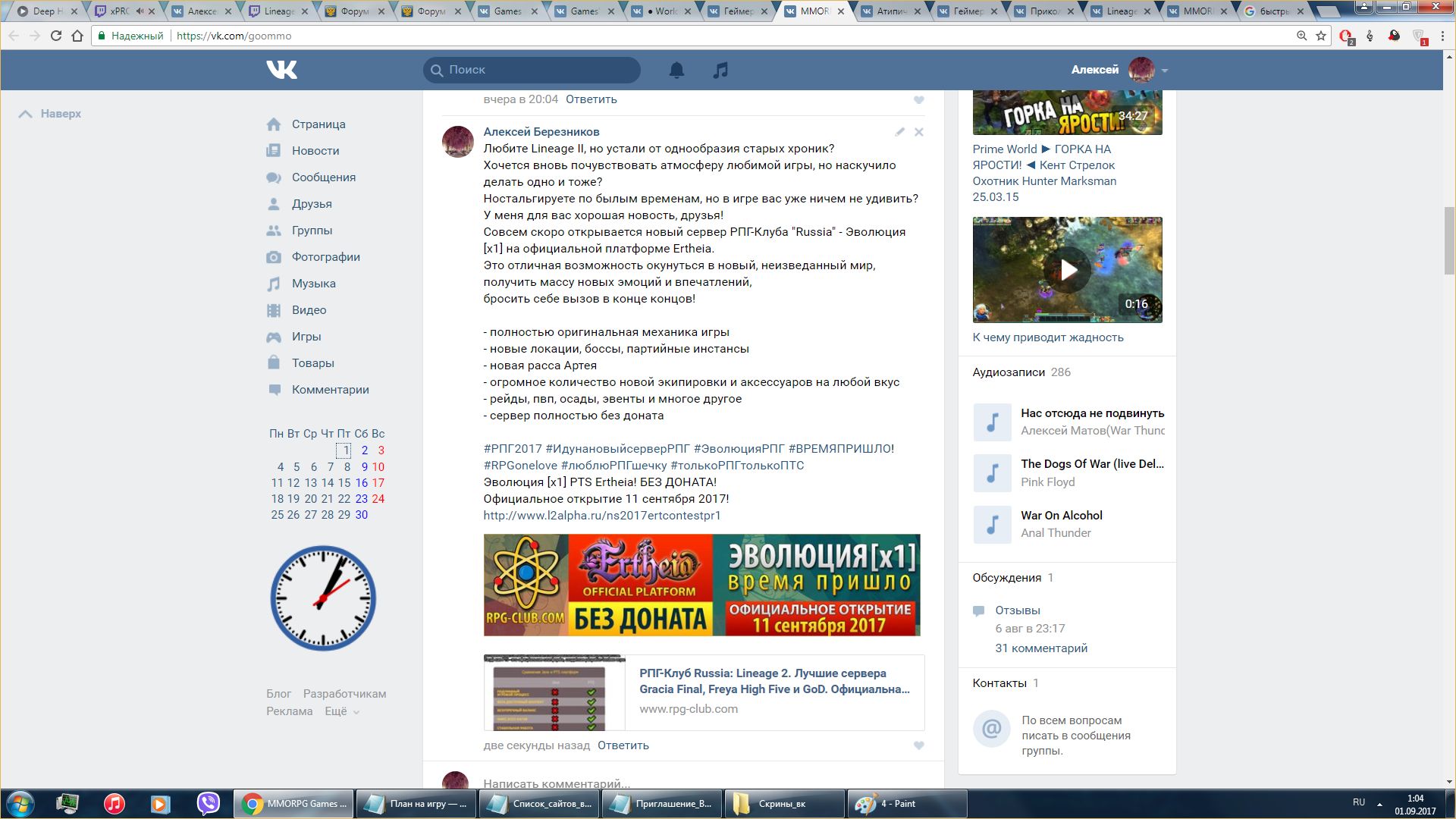Screen dimensions: 1456x819
Task: Bookmark the page with the star icon
Action: coord(1321,36)
